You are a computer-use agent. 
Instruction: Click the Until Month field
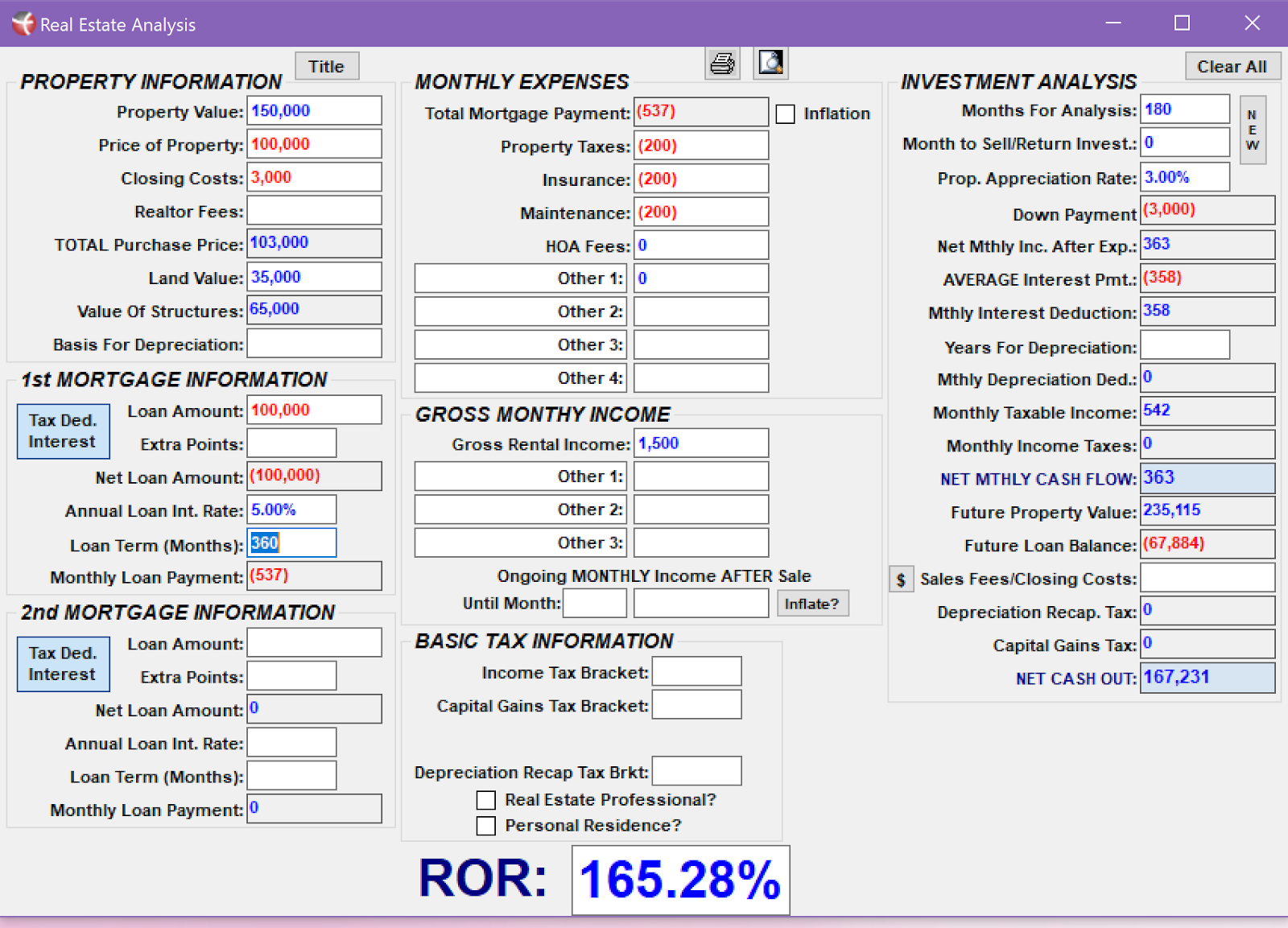[x=595, y=604]
